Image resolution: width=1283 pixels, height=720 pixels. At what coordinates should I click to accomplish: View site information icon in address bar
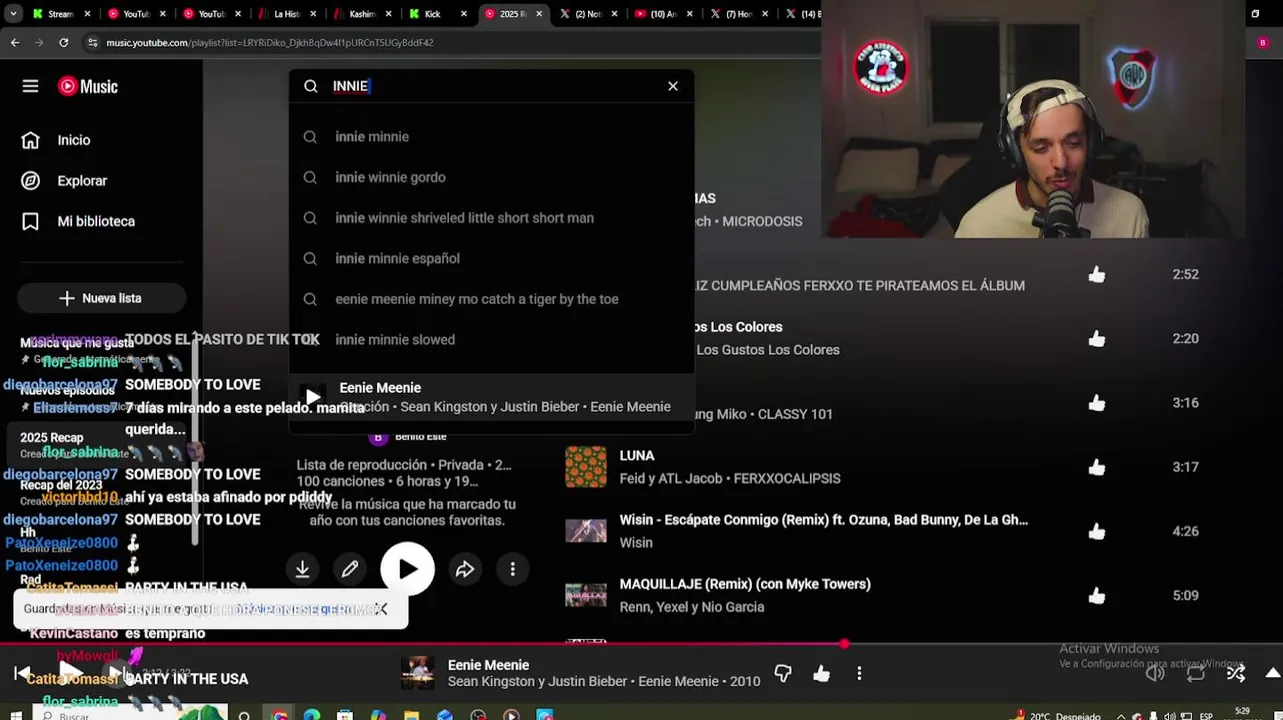point(92,43)
